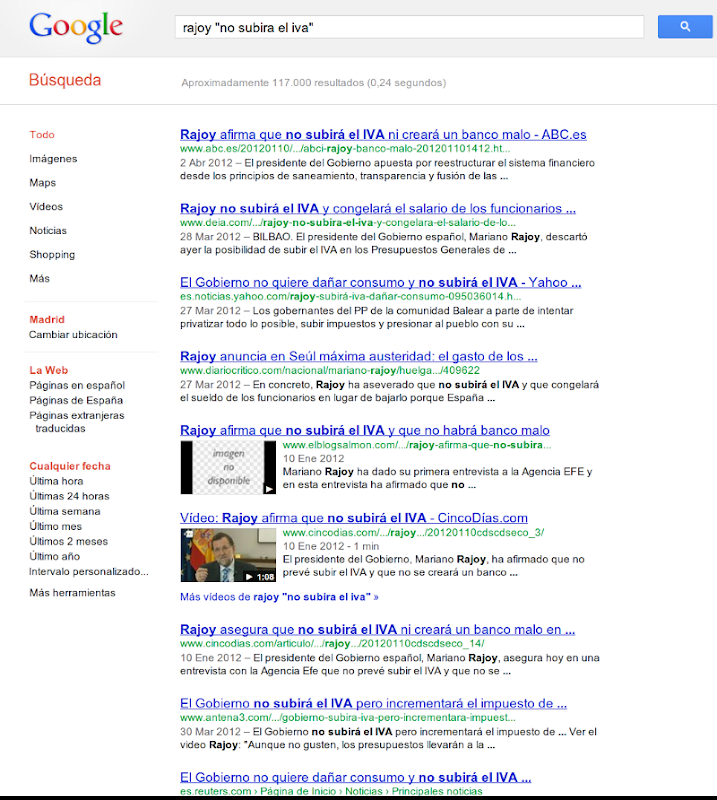The image size is (717, 800).
Task: Click the www.abc.es green URL
Action: pyautogui.click(x=345, y=148)
